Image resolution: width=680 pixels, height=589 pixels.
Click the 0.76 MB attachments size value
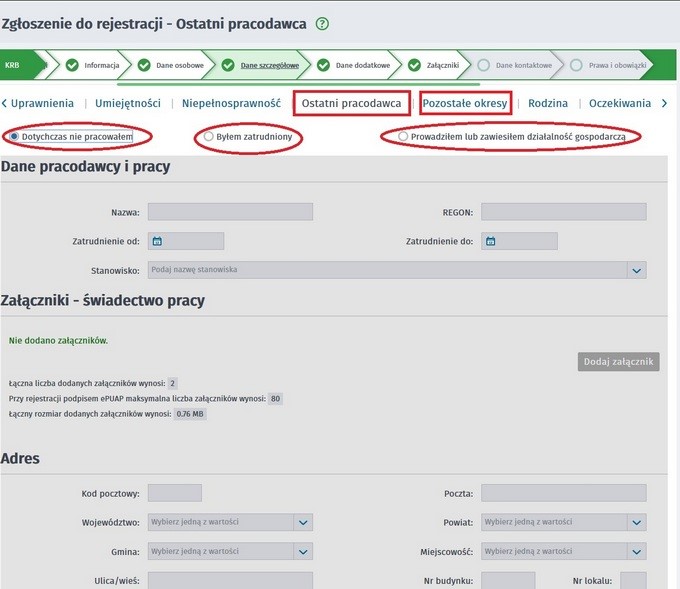click(190, 414)
